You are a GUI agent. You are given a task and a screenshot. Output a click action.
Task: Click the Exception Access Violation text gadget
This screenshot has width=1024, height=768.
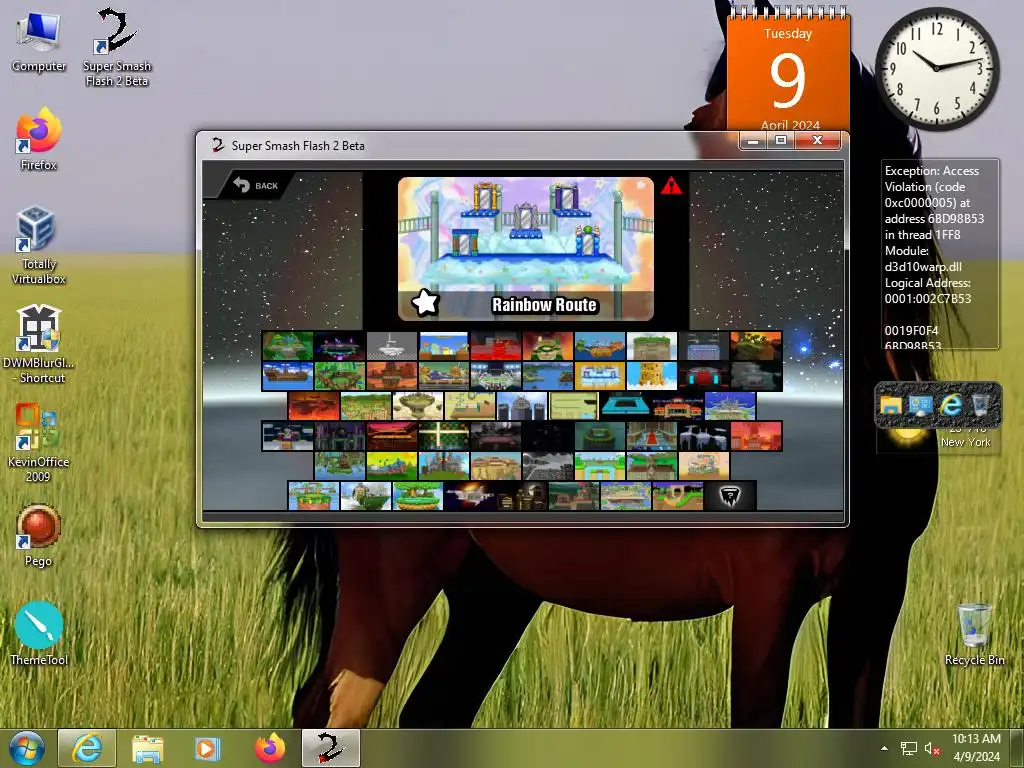pos(940,254)
